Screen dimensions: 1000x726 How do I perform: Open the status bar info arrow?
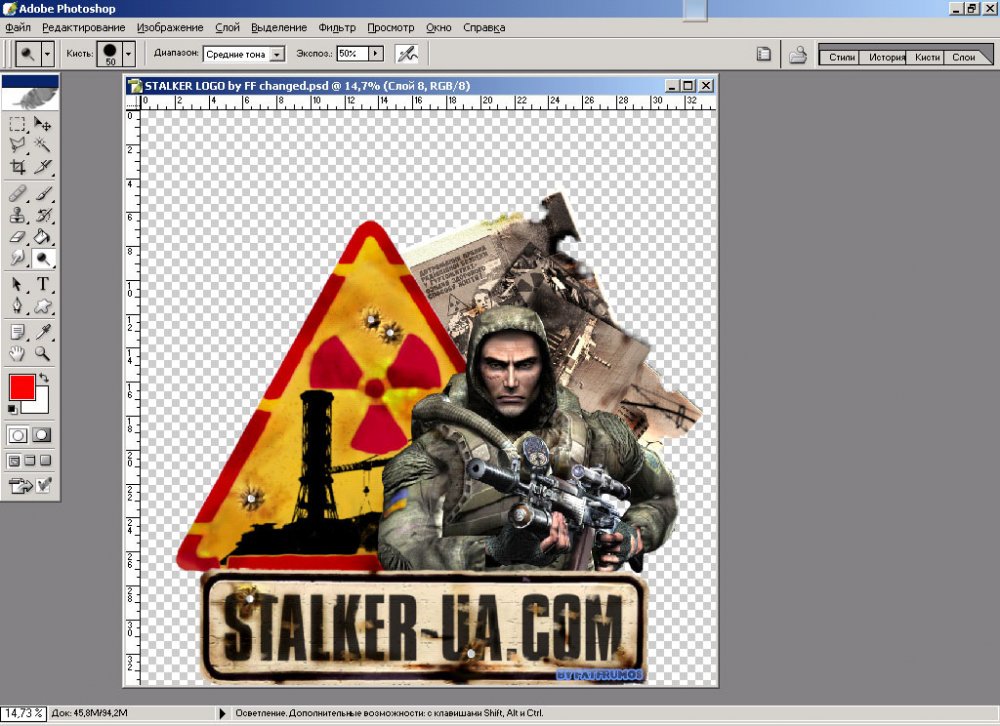click(x=222, y=713)
